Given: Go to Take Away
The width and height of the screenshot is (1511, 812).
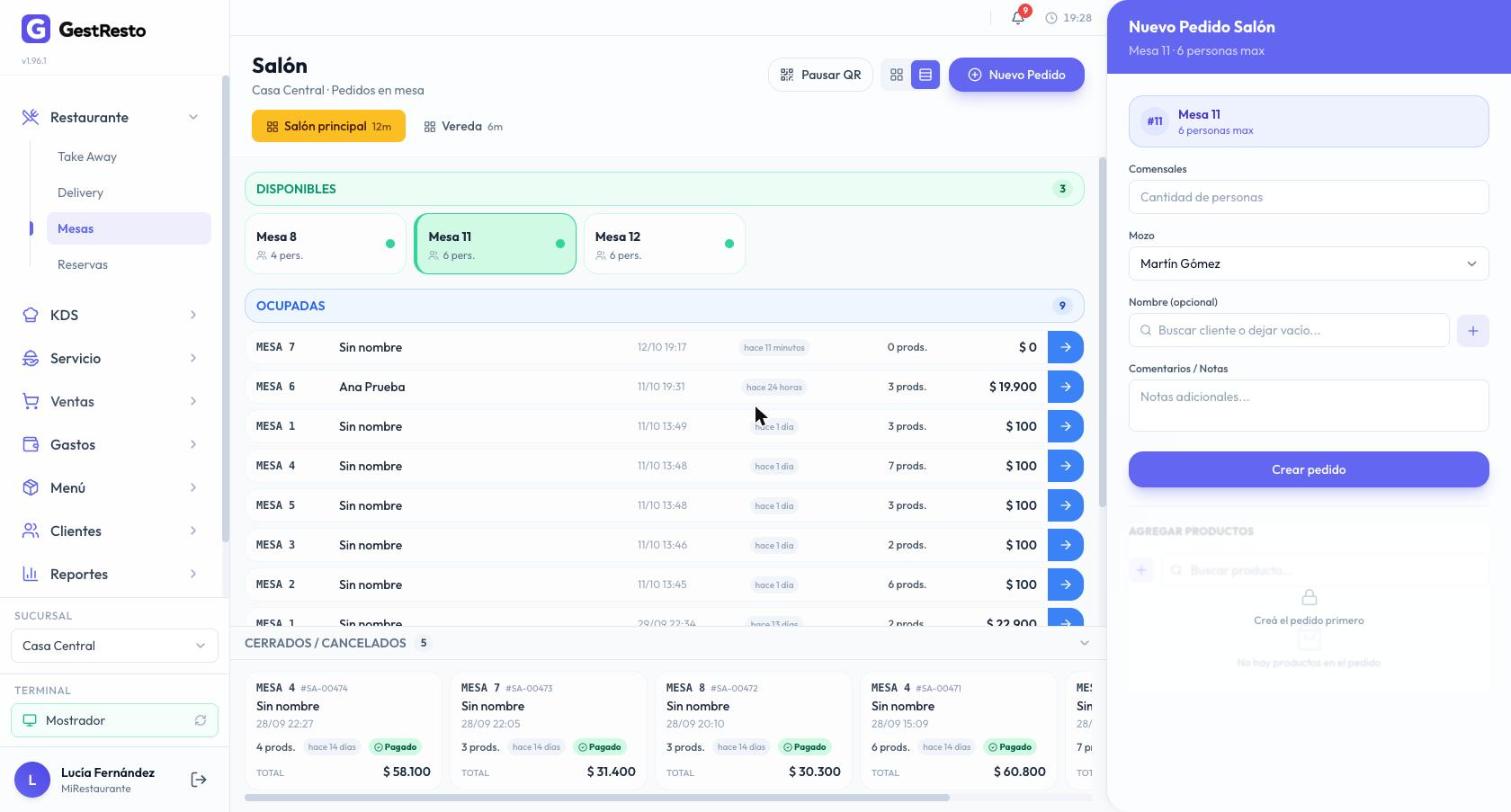Looking at the screenshot, I should tap(87, 157).
